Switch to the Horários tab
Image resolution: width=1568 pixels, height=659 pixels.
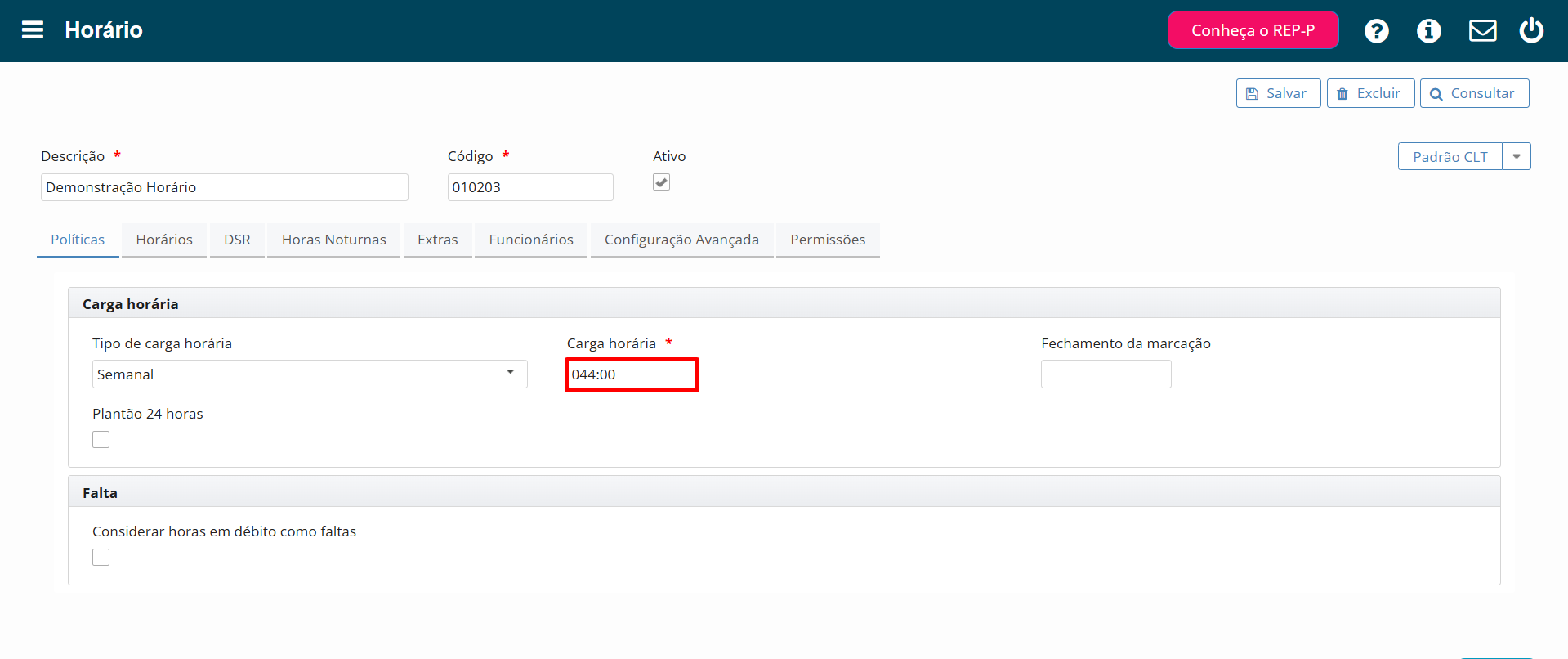coord(164,240)
